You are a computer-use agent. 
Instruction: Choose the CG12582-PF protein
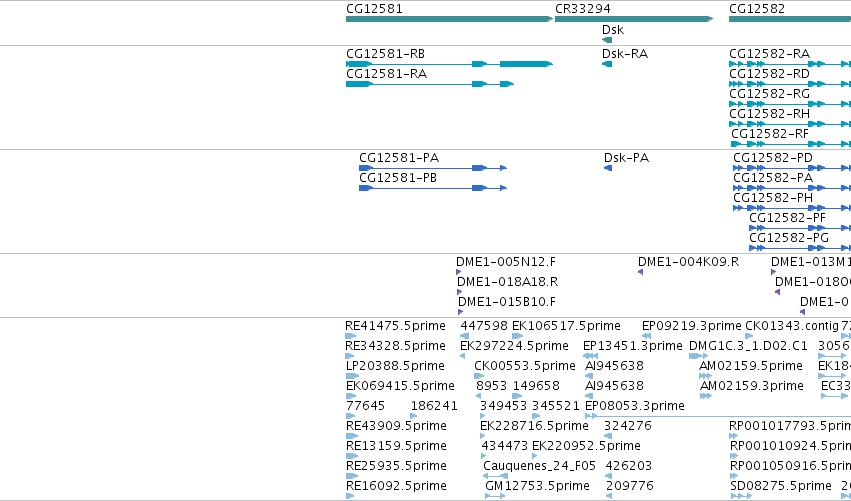(788, 218)
